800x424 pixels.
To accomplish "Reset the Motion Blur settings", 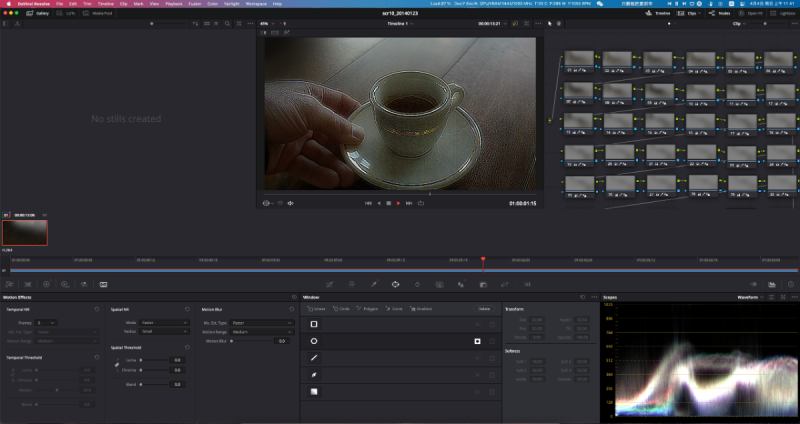I will 292,309.
